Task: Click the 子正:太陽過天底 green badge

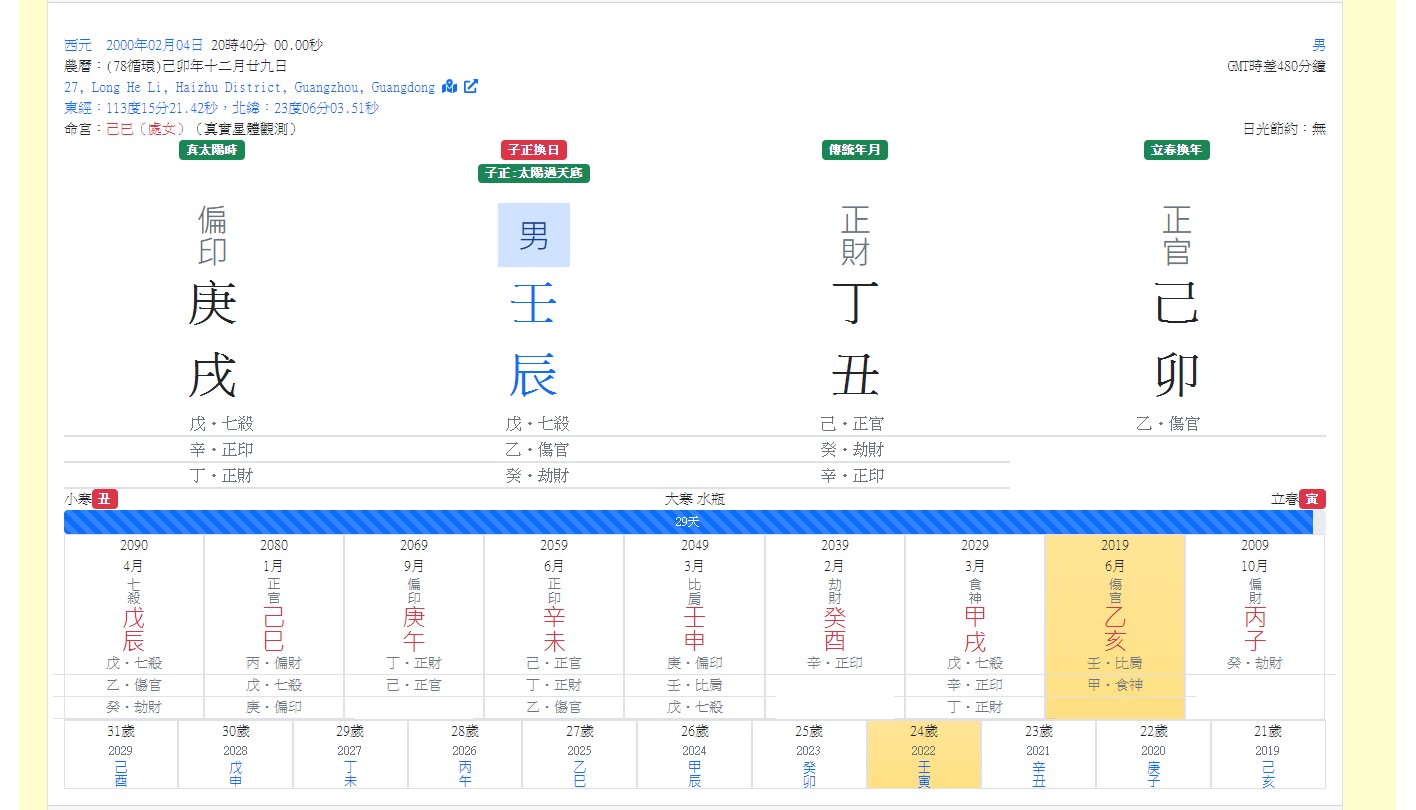Action: (534, 173)
